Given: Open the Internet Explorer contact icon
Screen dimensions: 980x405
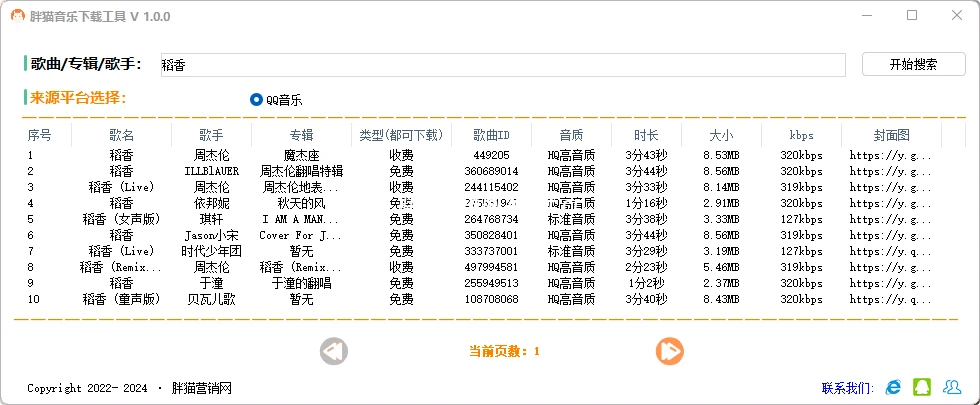Looking at the screenshot, I should pyautogui.click(x=893, y=388).
